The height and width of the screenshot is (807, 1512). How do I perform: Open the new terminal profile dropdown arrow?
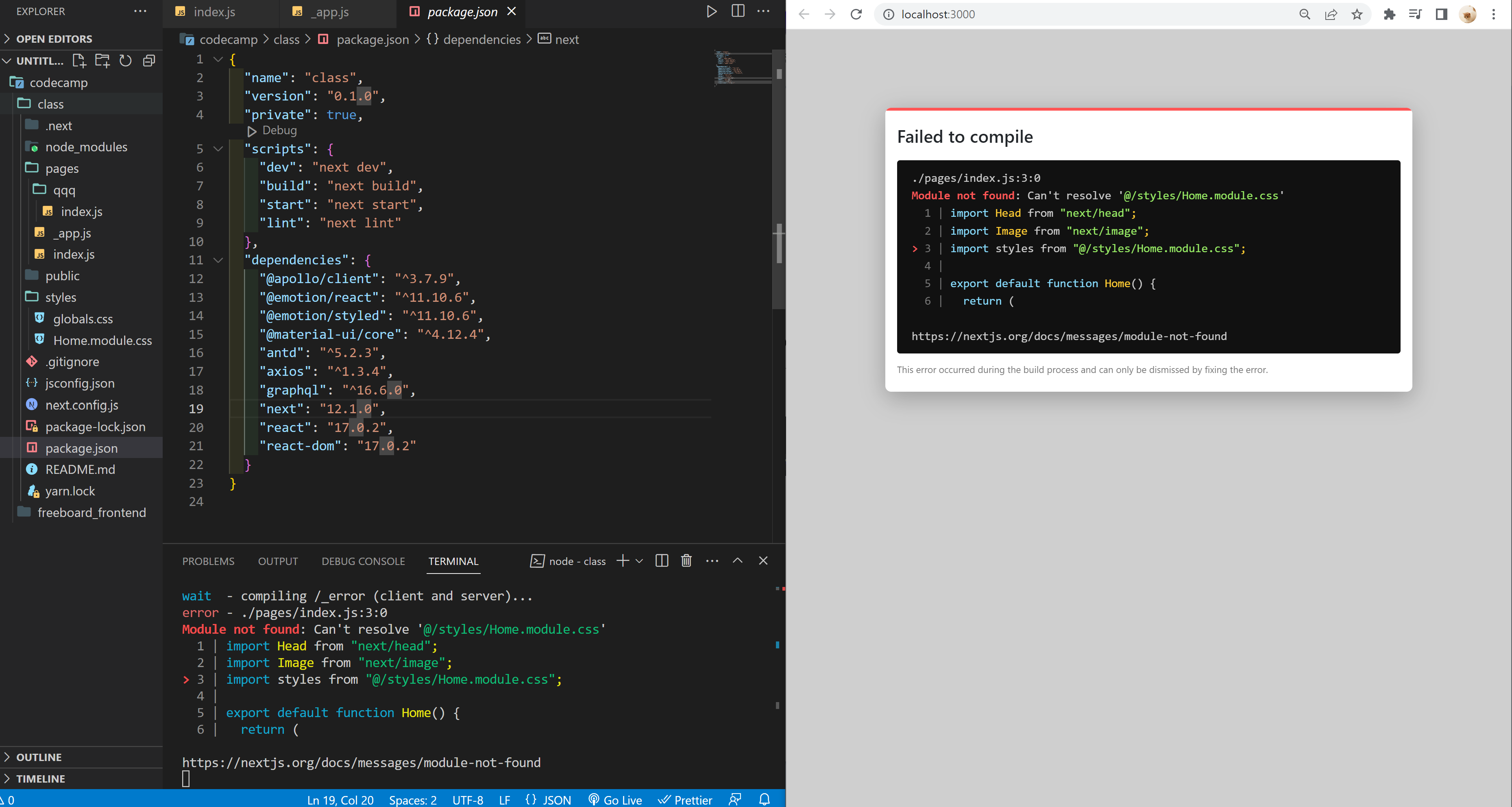click(639, 561)
